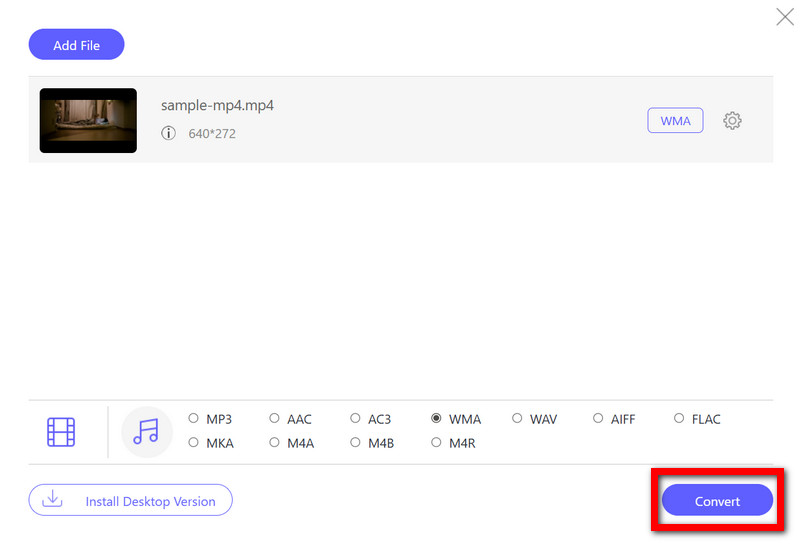Screen dimensions: 800x545
Task: Select the AC3 format option
Action: tap(356, 419)
